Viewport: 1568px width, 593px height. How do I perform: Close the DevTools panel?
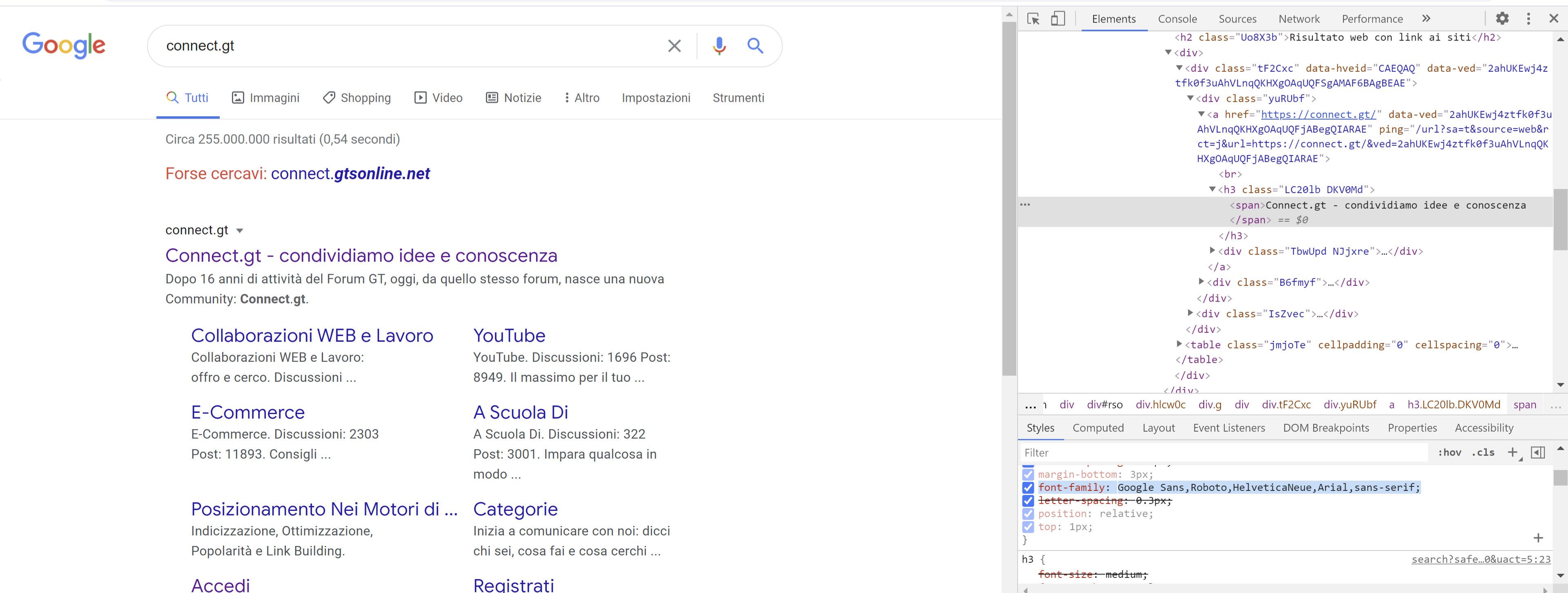(1553, 18)
